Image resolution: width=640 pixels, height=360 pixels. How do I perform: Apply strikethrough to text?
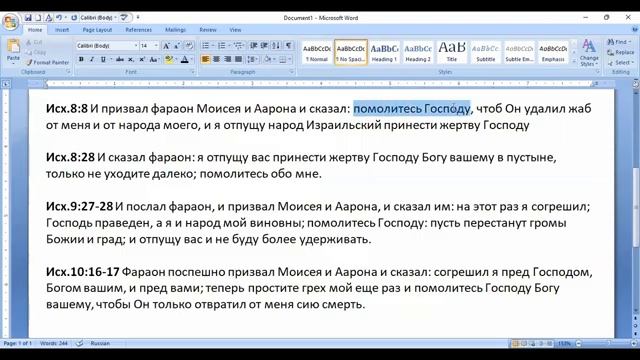point(120,60)
